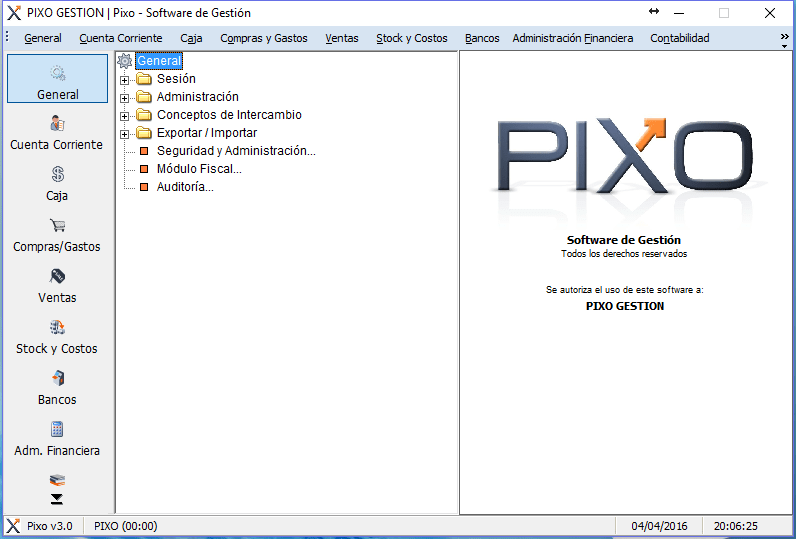Screen dimensions: 796x539
Task: Click the menu bar grip handle
Action: point(7,37)
